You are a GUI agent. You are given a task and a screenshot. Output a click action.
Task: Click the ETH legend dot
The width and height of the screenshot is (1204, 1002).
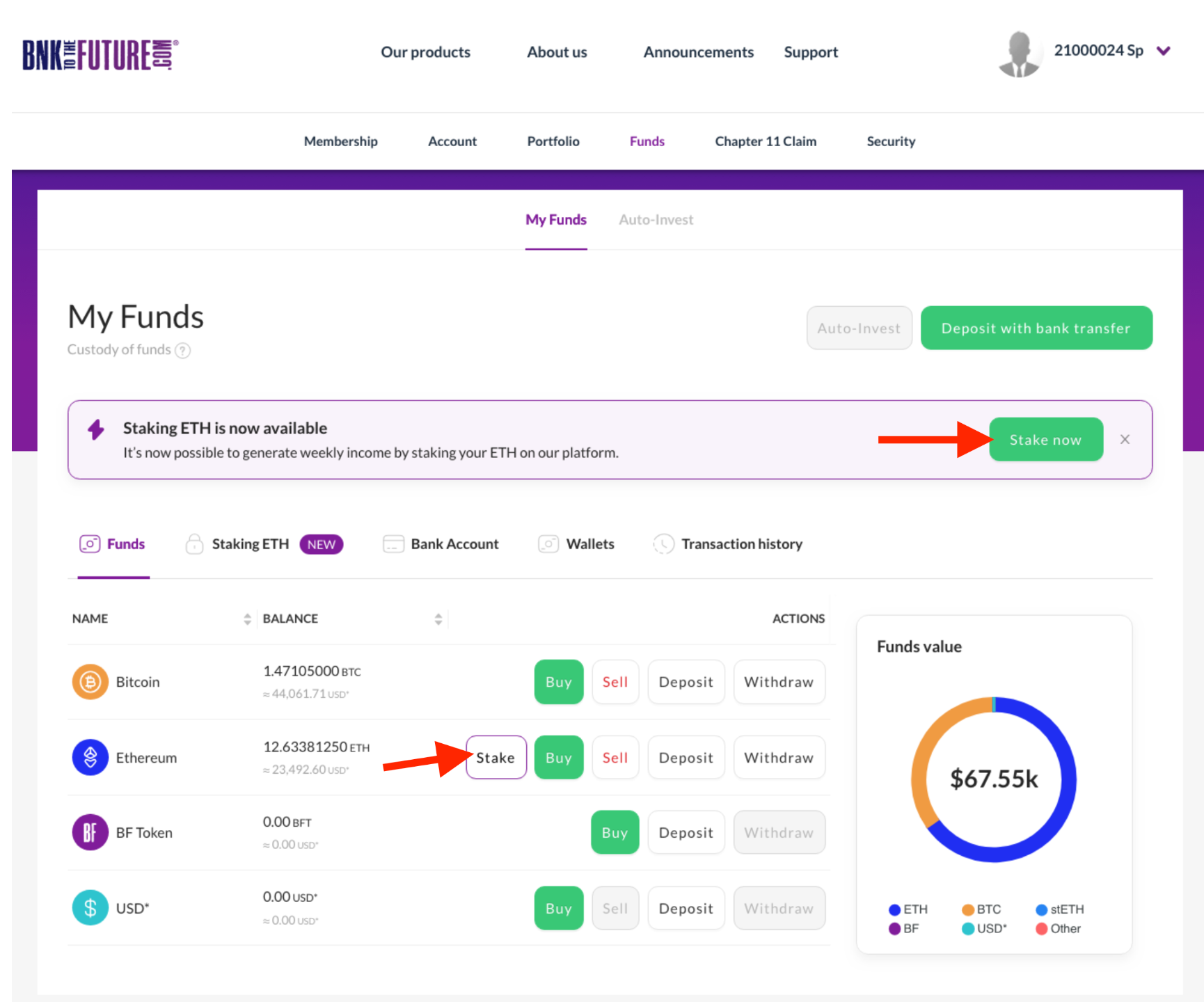(x=894, y=909)
